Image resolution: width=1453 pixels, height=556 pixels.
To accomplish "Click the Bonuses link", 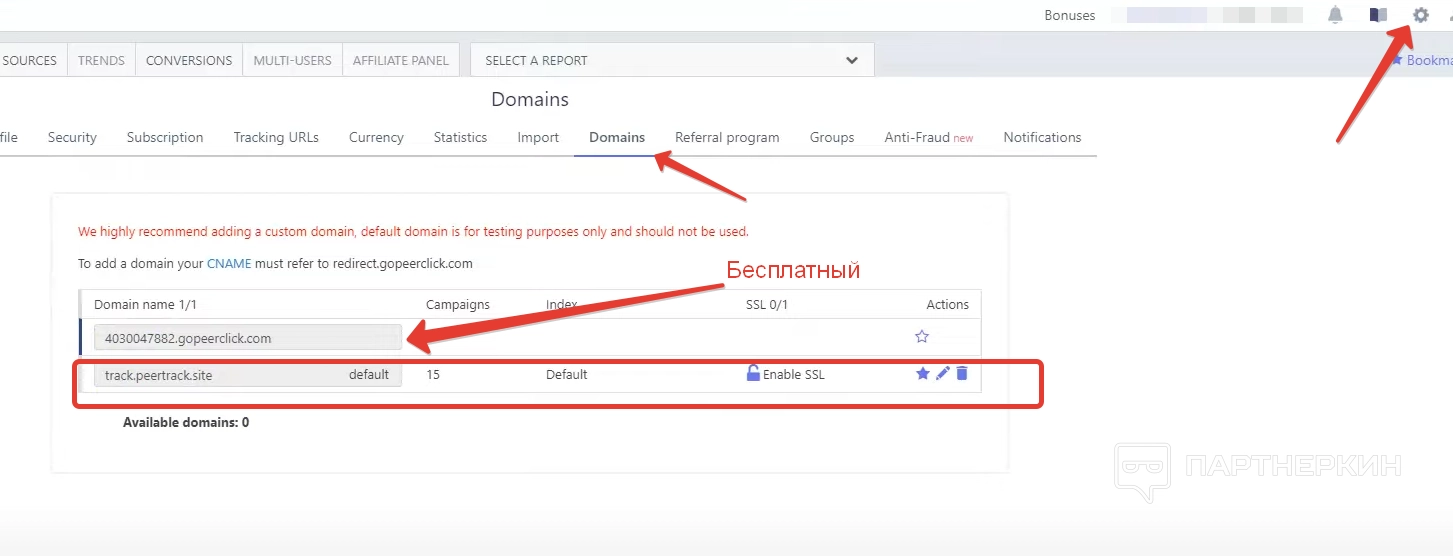I will (1070, 15).
